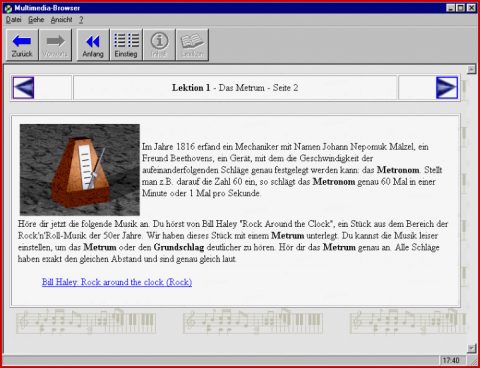This screenshot has height=368, width=480.
Task: Open the Einstieg list toolbar button
Action: click(x=126, y=45)
